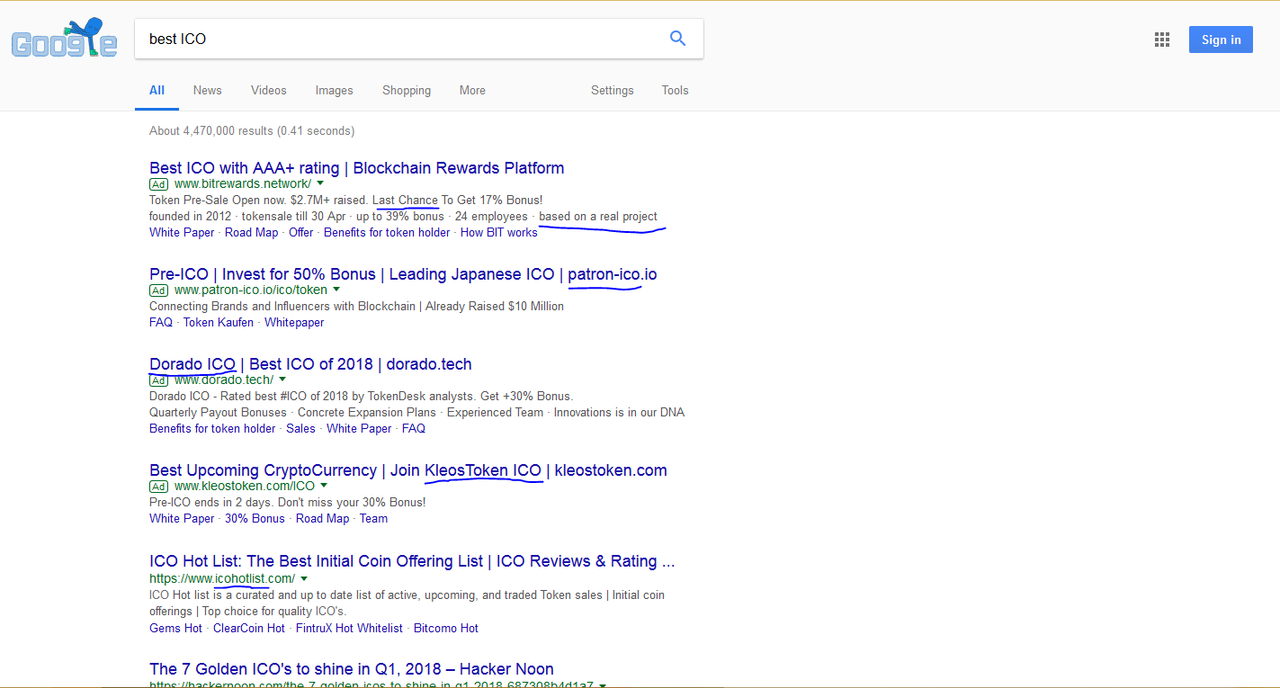The height and width of the screenshot is (688, 1280).
Task: Click the 'Whitepaper' sitelink under patron-ico
Action: [294, 322]
